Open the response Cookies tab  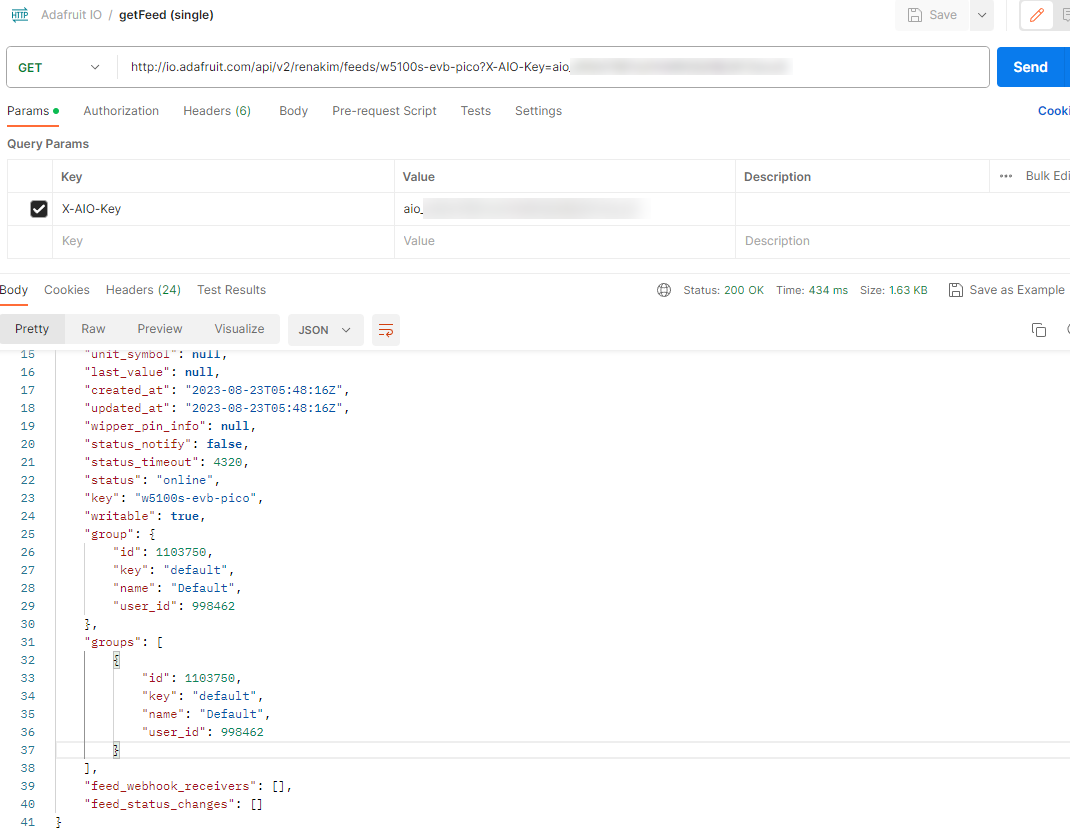67,290
